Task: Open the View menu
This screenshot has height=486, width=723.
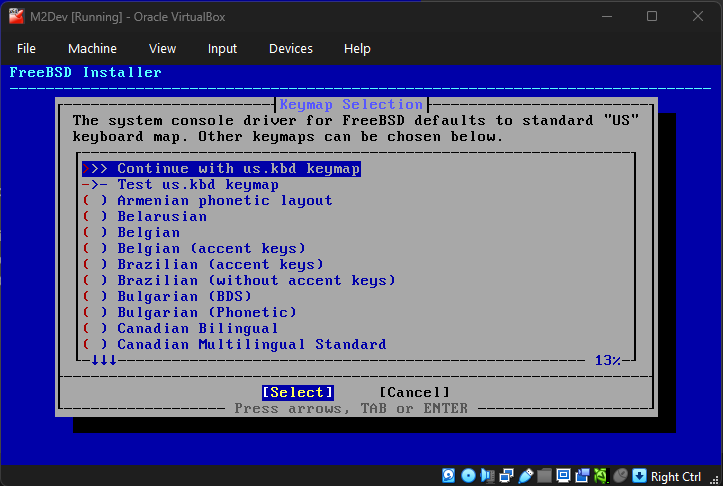Action: point(162,48)
